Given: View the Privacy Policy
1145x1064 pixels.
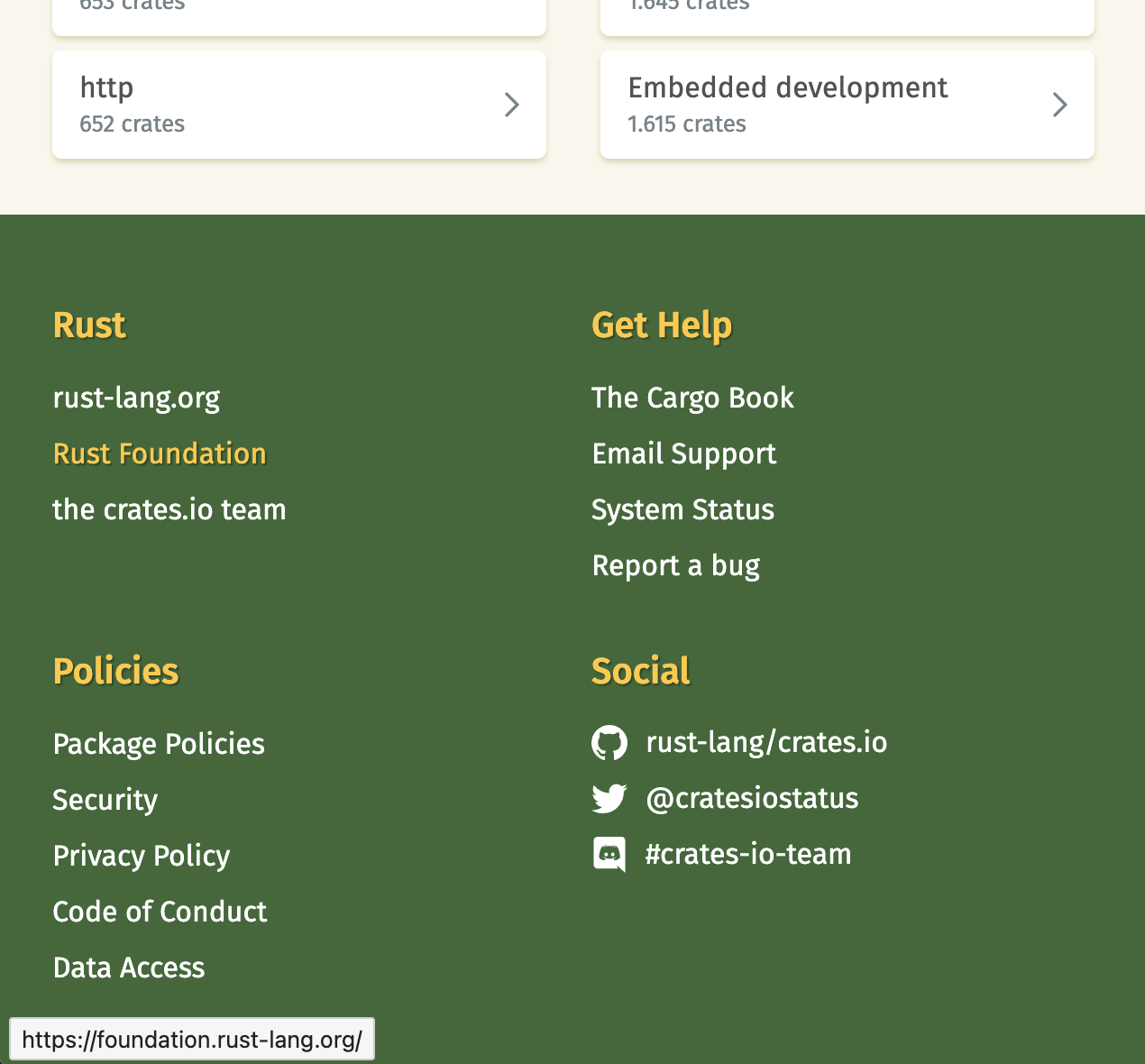Looking at the screenshot, I should [x=142, y=856].
